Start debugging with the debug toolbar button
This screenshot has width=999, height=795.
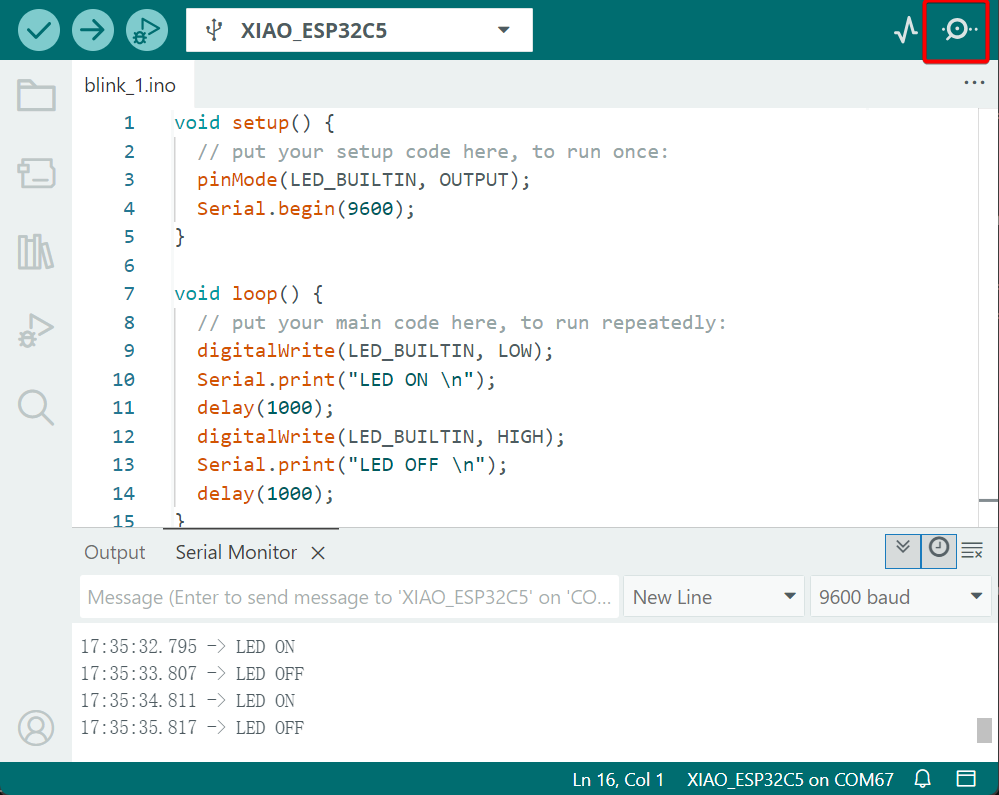(147, 30)
